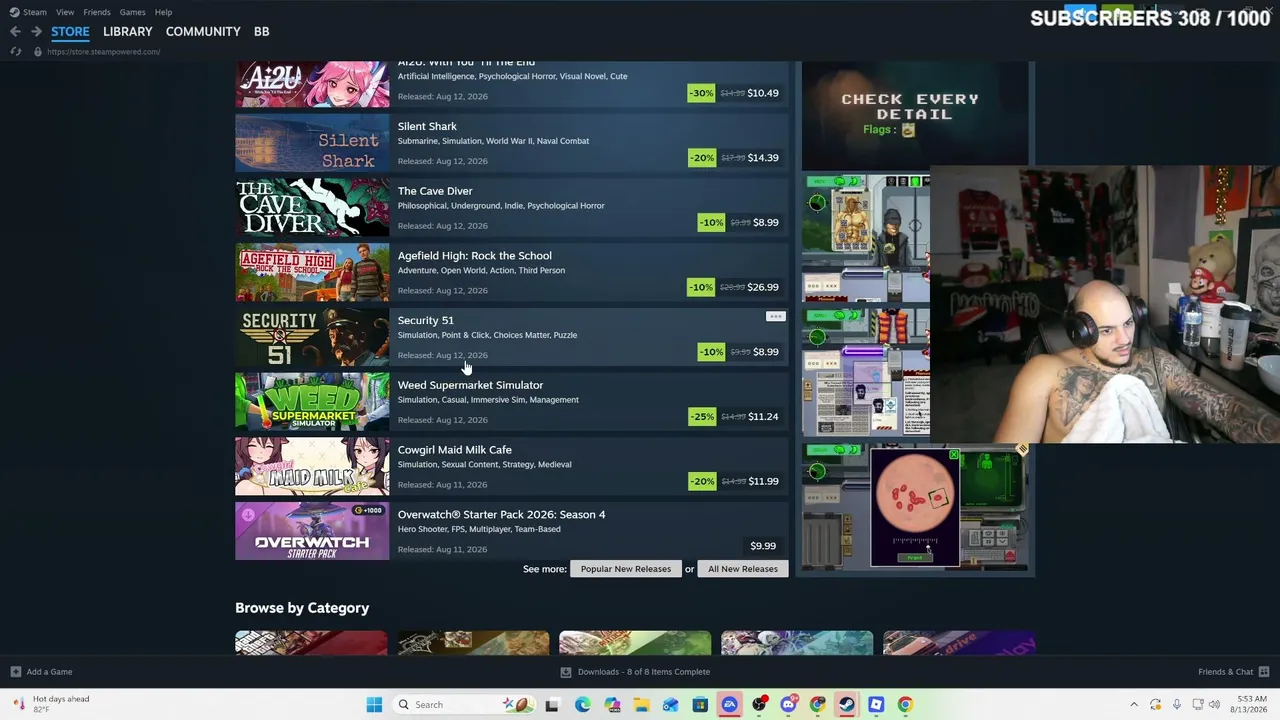Open Discord from the taskbar

pyautogui.click(x=788, y=705)
